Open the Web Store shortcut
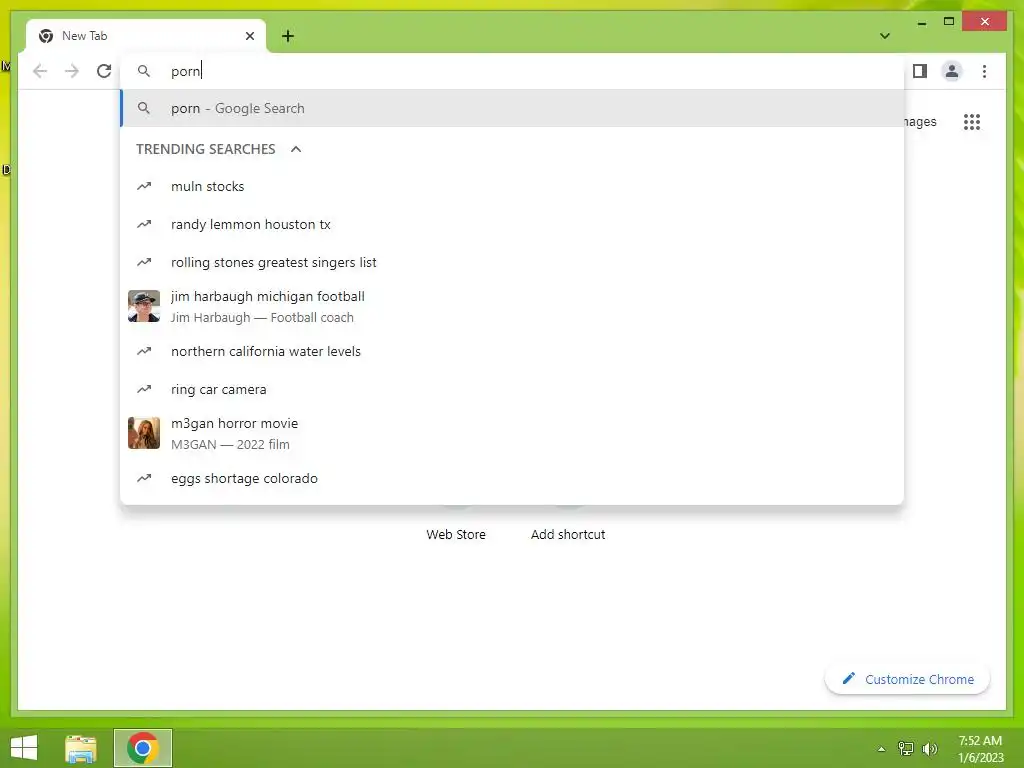The width and height of the screenshot is (1024, 768). pos(456,534)
